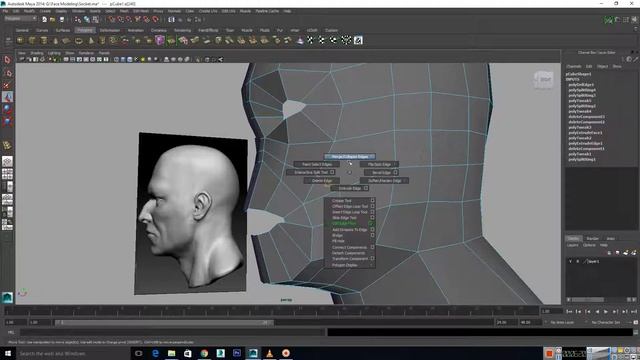Select polyExtrudeFace1 in the Channel Box inputs
Screen dimensions: 640x360
coord(585,133)
